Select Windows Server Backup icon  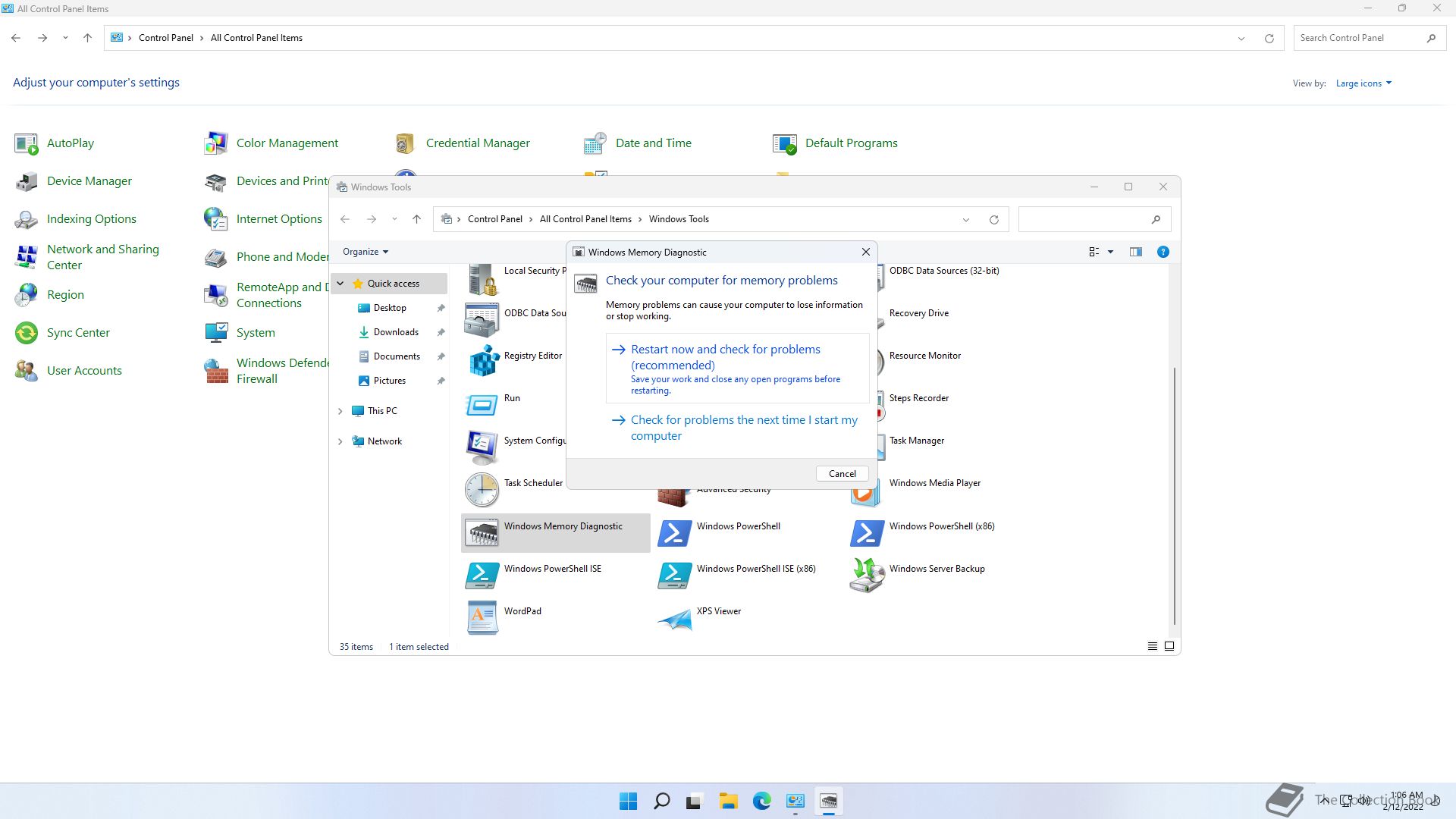(x=868, y=575)
